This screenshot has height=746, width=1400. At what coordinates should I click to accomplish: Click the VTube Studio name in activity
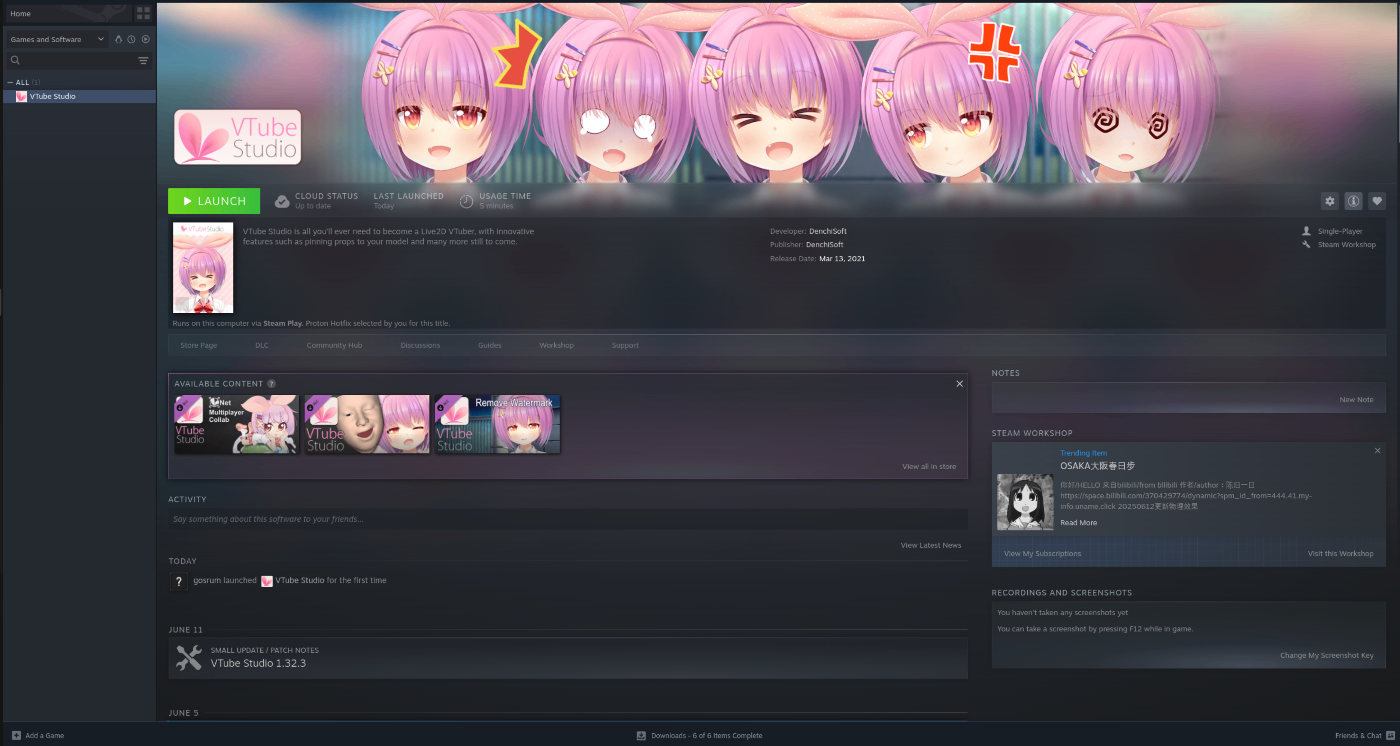(300, 580)
